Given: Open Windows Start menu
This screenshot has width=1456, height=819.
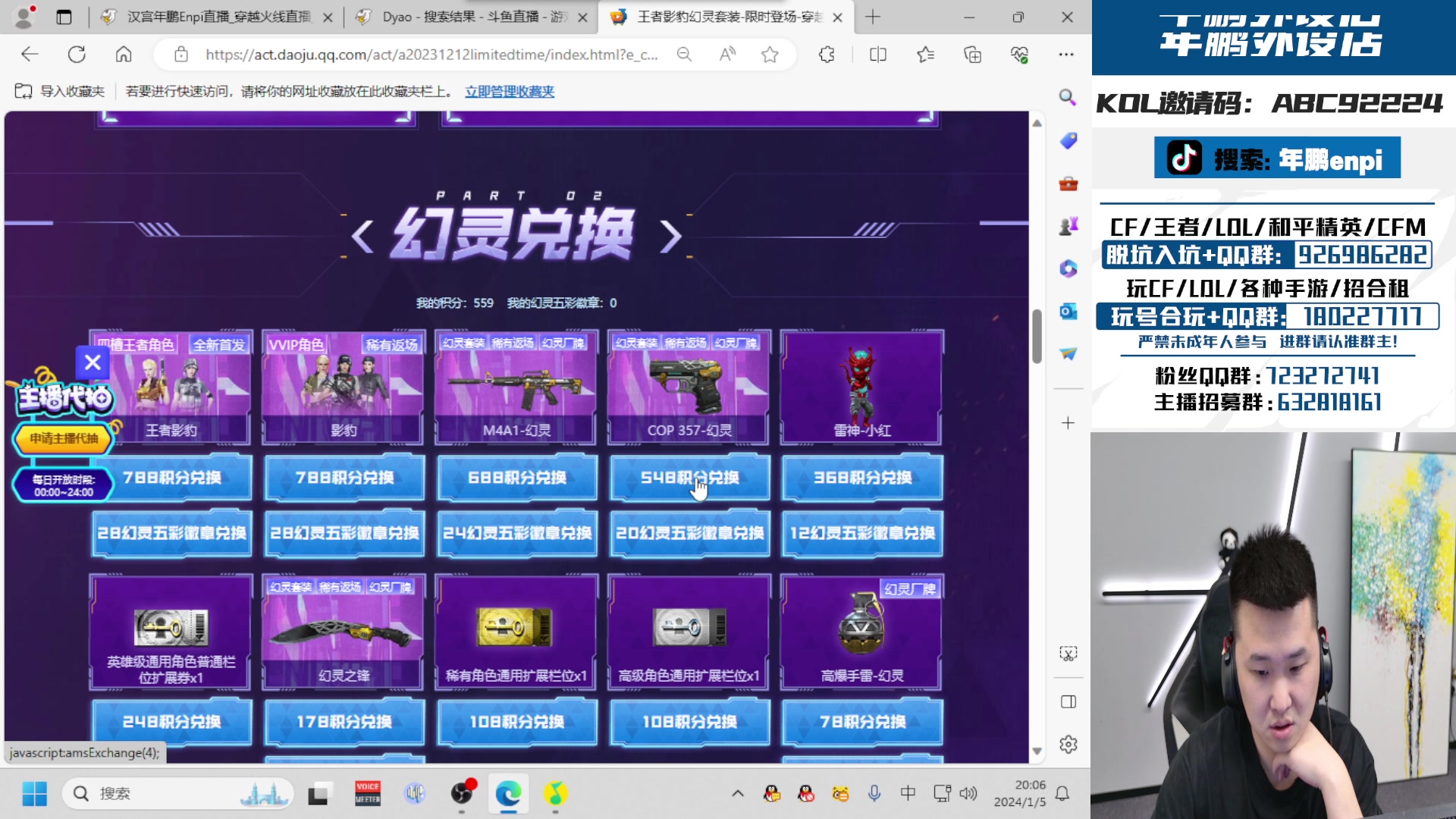Looking at the screenshot, I should [34, 793].
